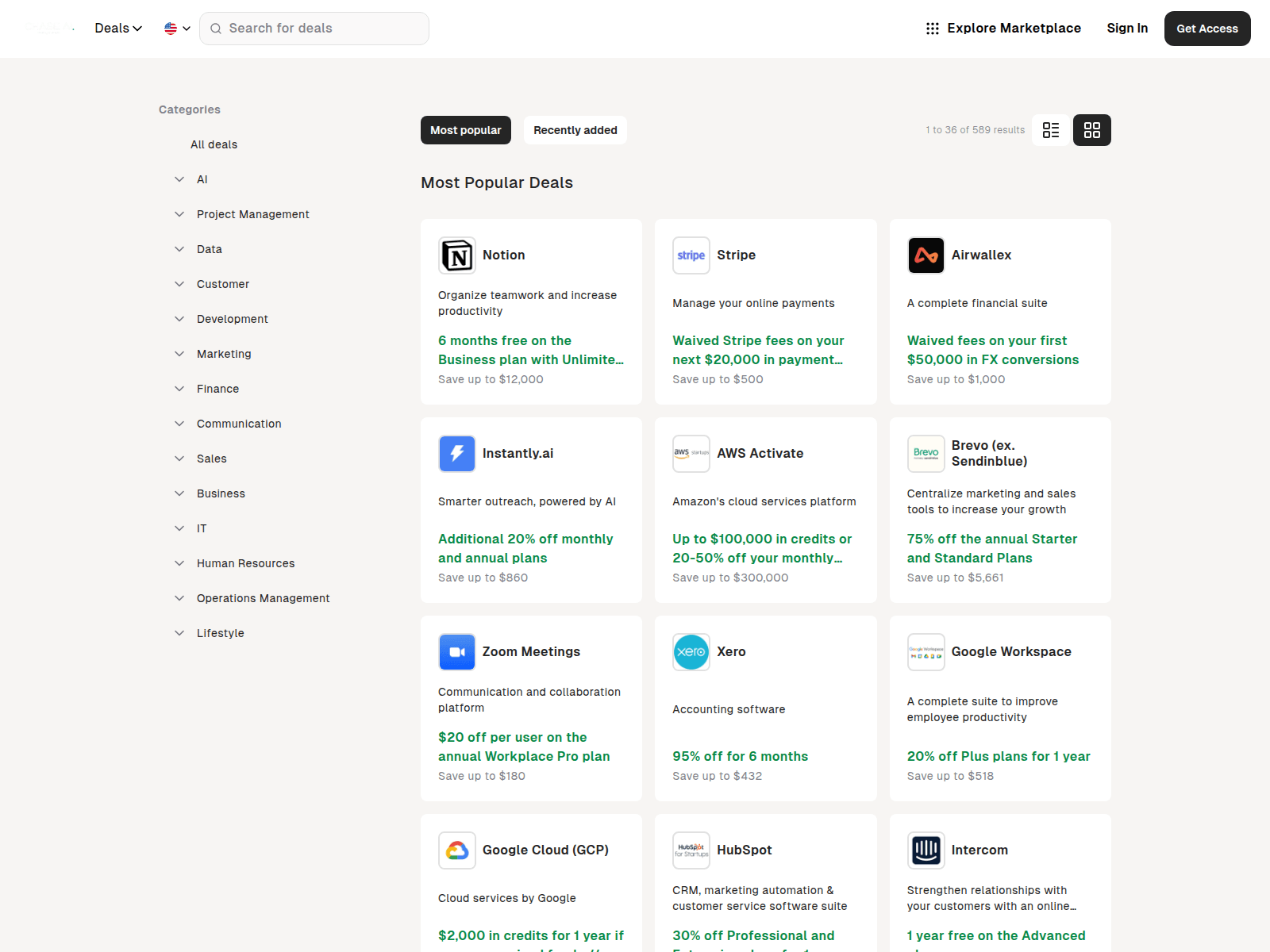Open AWS $100,000 credits deal

coord(762,548)
